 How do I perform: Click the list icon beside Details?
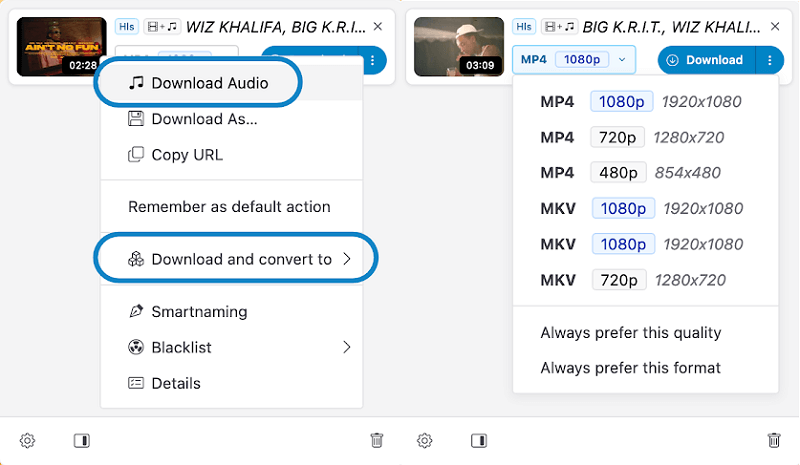pos(136,383)
